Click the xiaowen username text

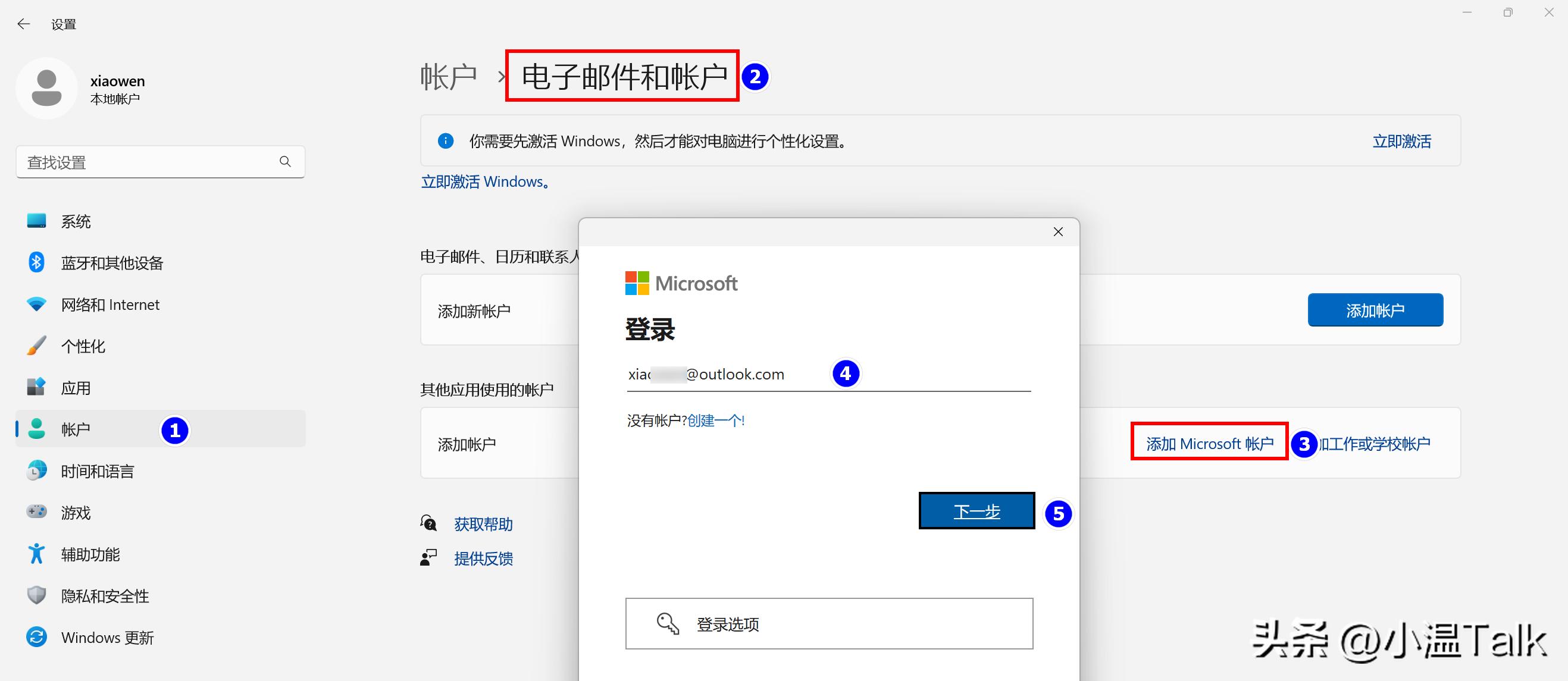[117, 81]
